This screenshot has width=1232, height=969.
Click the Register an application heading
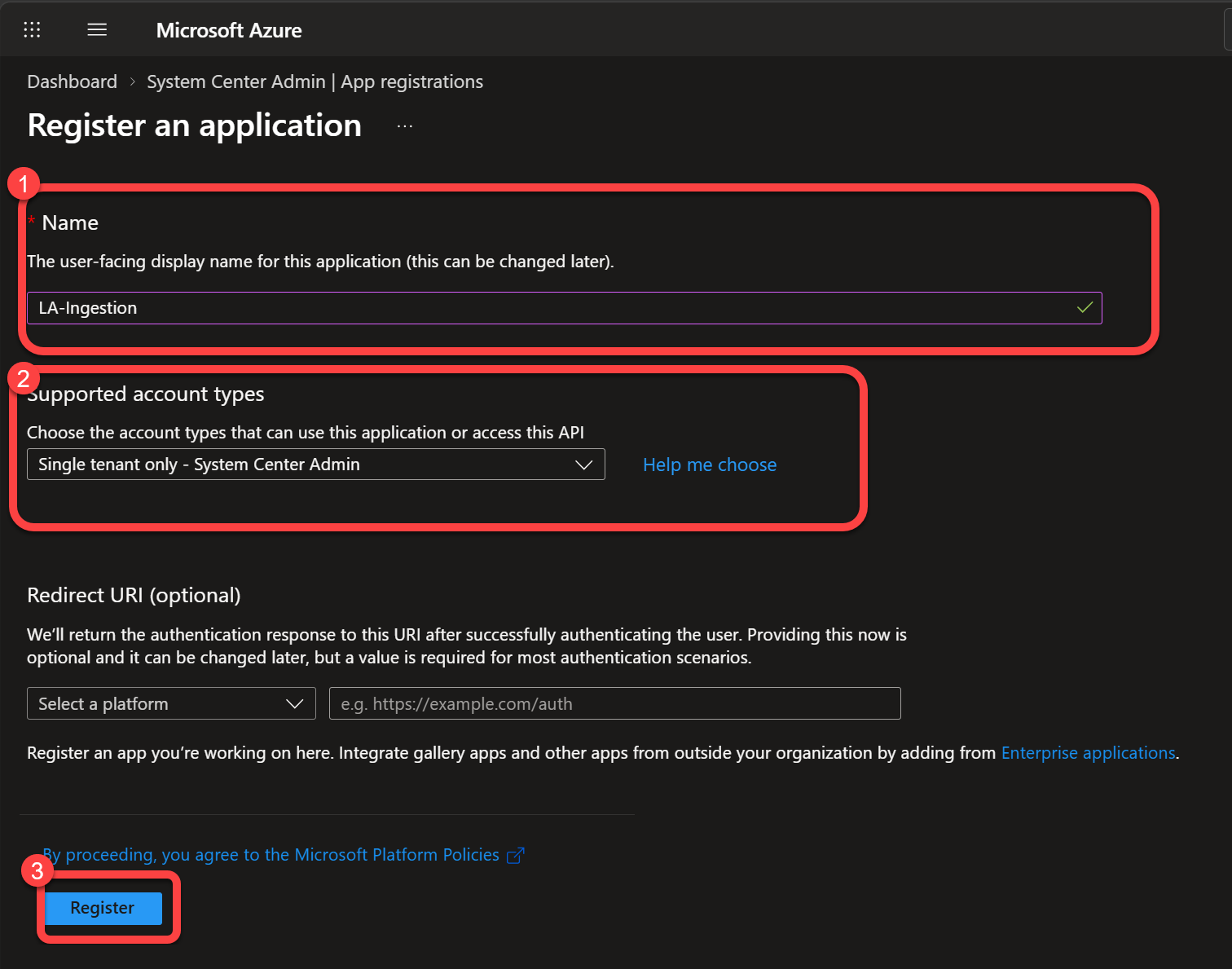tap(194, 126)
